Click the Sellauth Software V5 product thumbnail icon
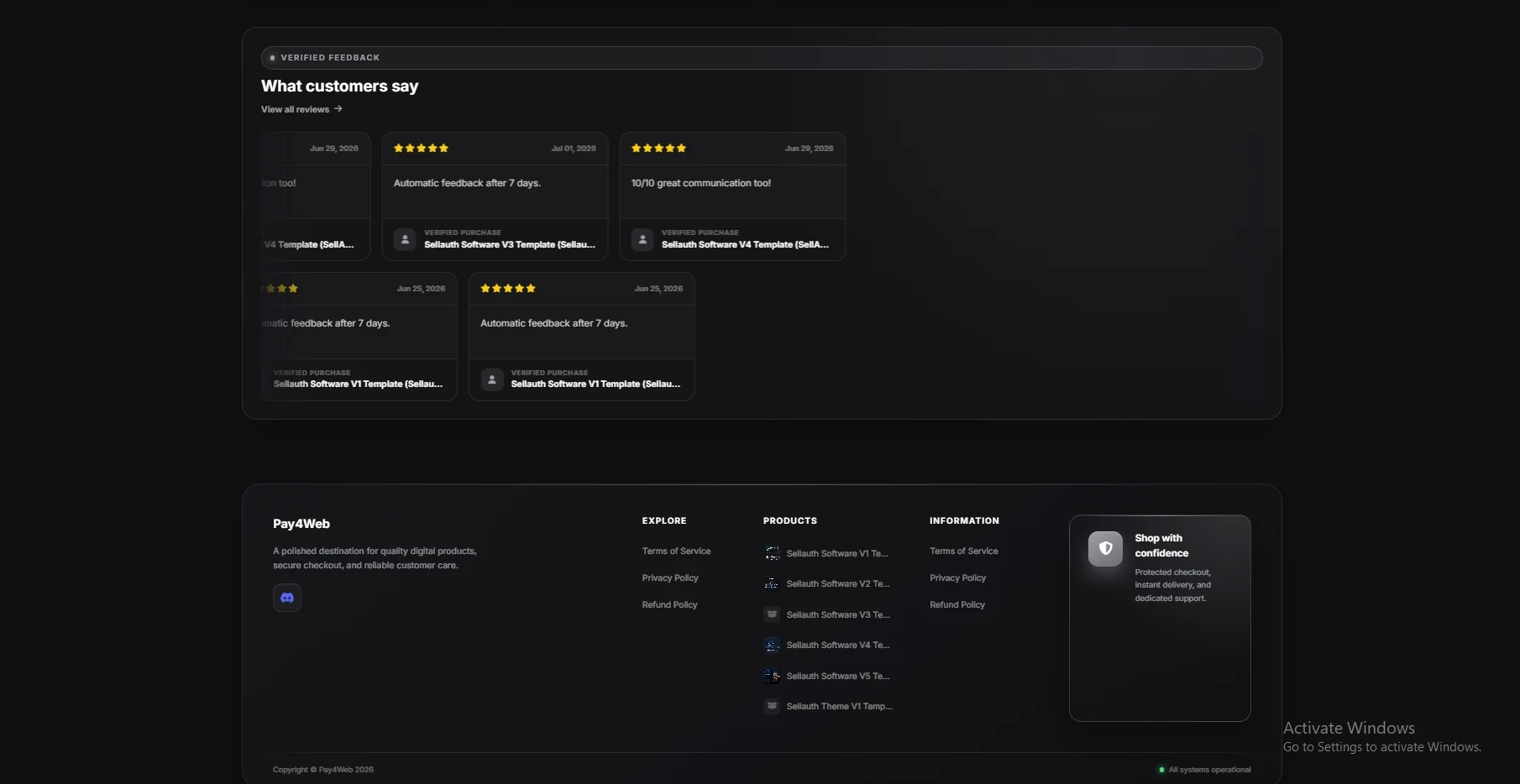Image resolution: width=1520 pixels, height=784 pixels. [772, 676]
